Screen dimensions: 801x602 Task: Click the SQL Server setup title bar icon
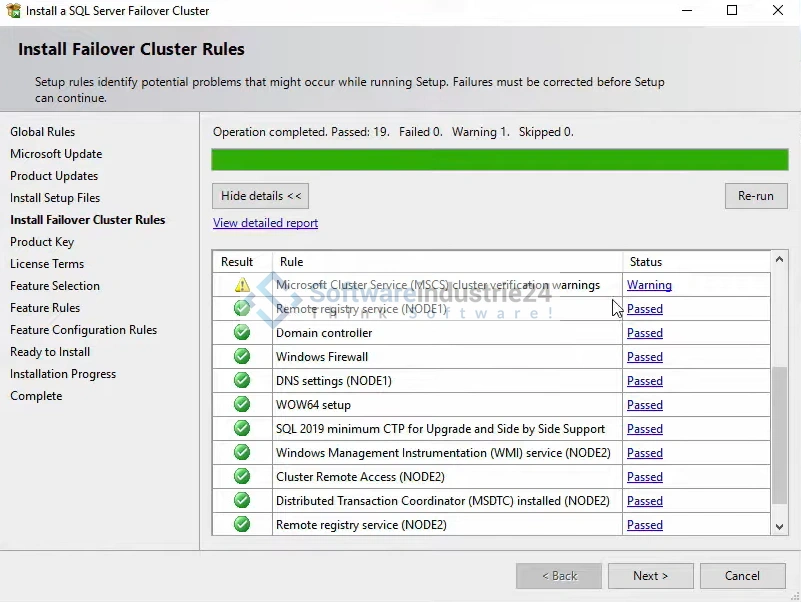point(13,11)
